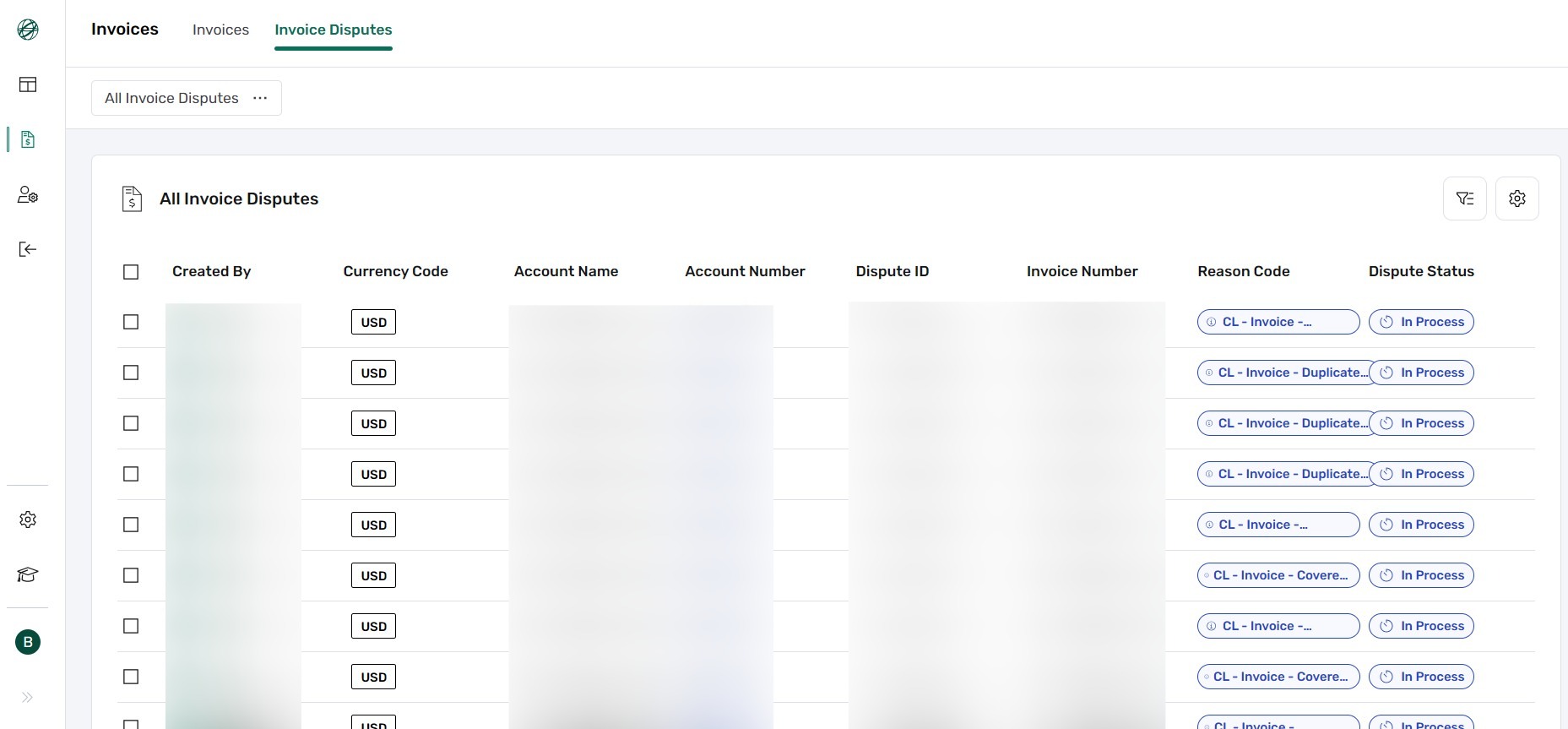Image resolution: width=1568 pixels, height=729 pixels.
Task: Expand the sidebar with the double chevron
Action: click(x=28, y=698)
